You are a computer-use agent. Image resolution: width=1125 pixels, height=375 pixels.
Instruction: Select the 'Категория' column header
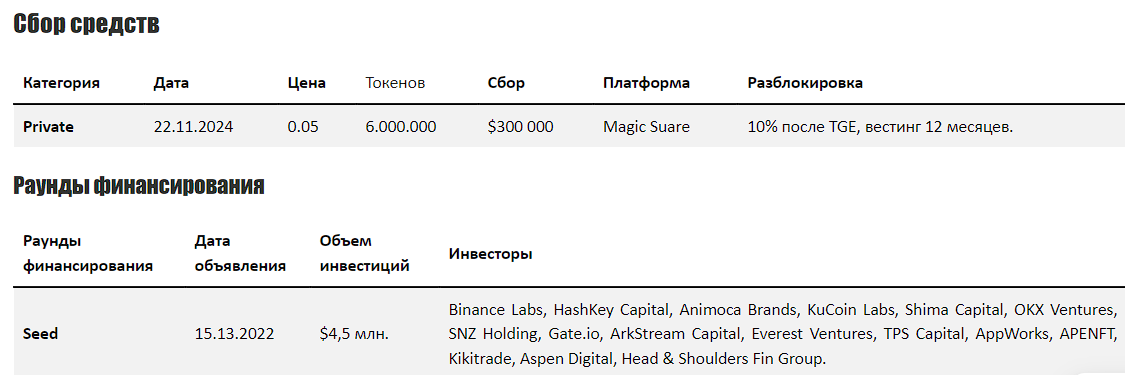click(x=61, y=83)
